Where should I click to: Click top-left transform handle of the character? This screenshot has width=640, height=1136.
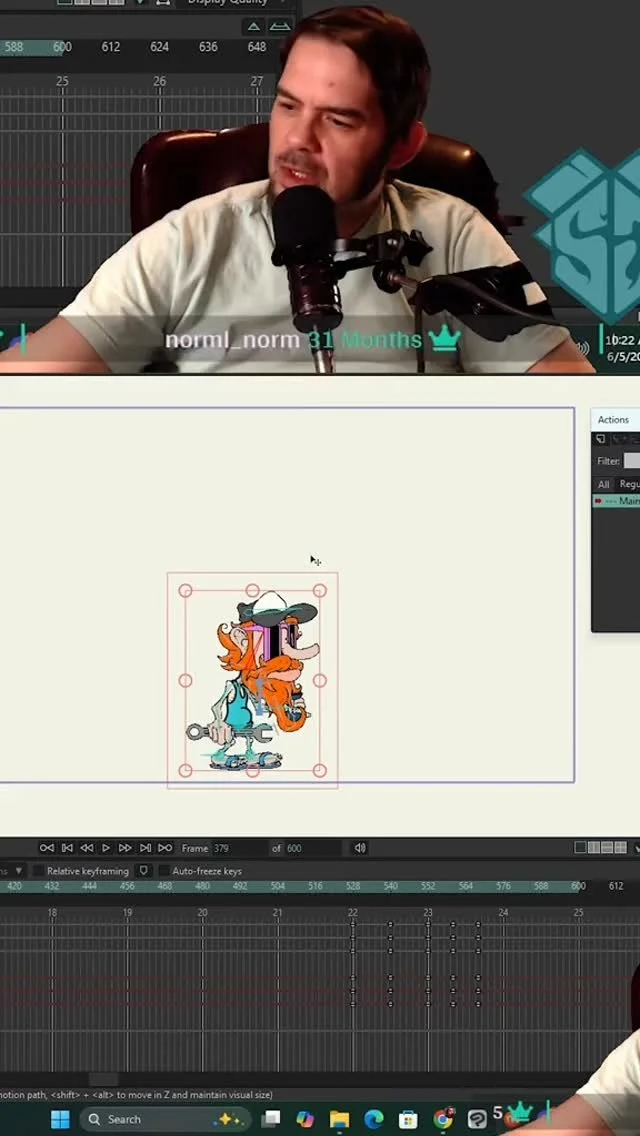(x=186, y=591)
